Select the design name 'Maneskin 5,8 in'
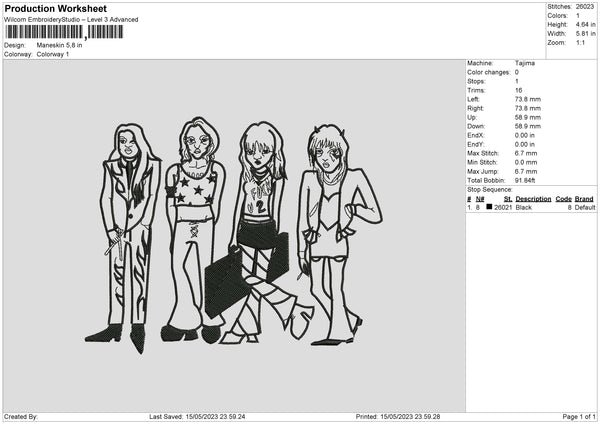Screen dimensions: 600x424 pos(59,45)
